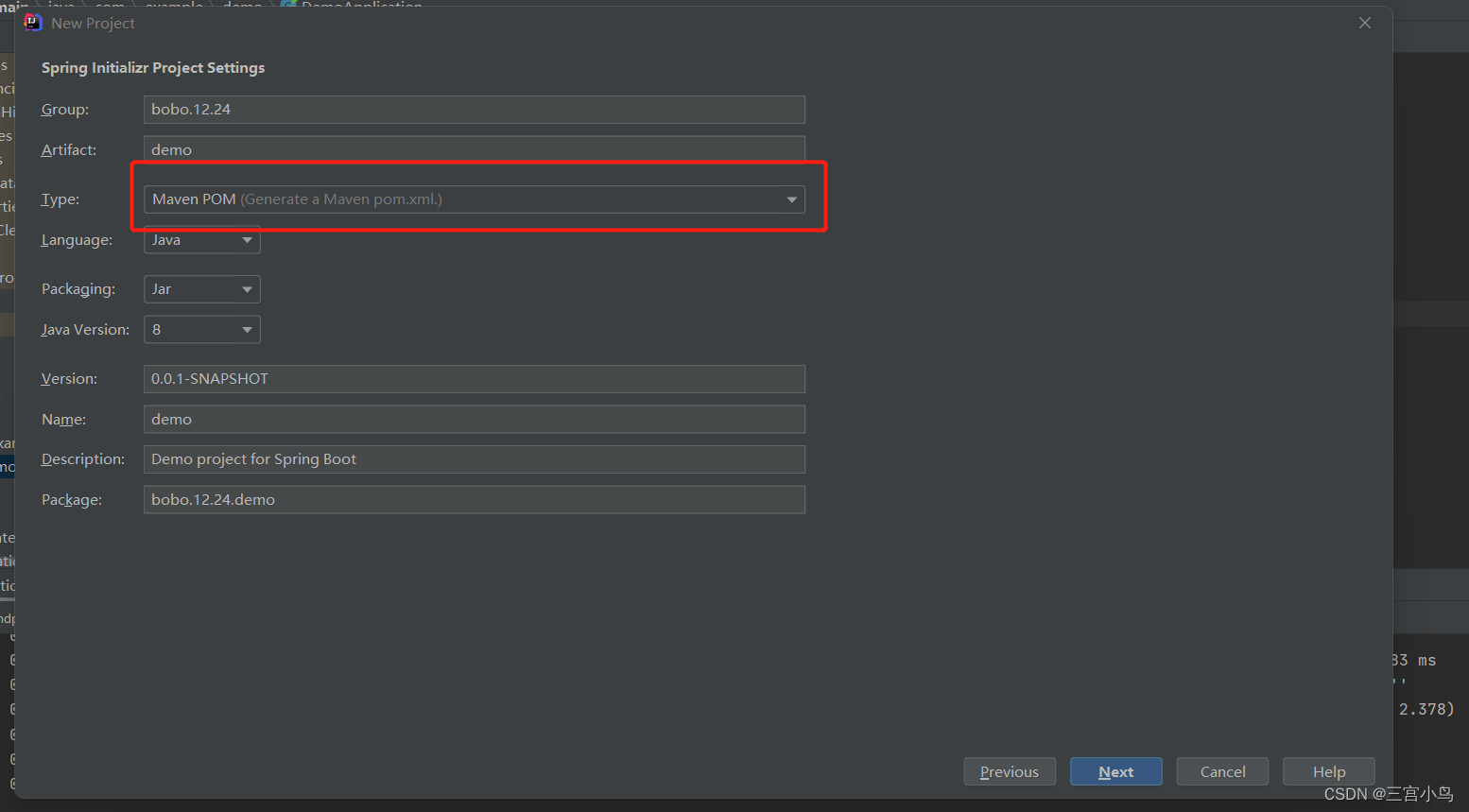This screenshot has height=812, width=1469.
Task: Click the Artifact field containing demo
Action: (473, 149)
